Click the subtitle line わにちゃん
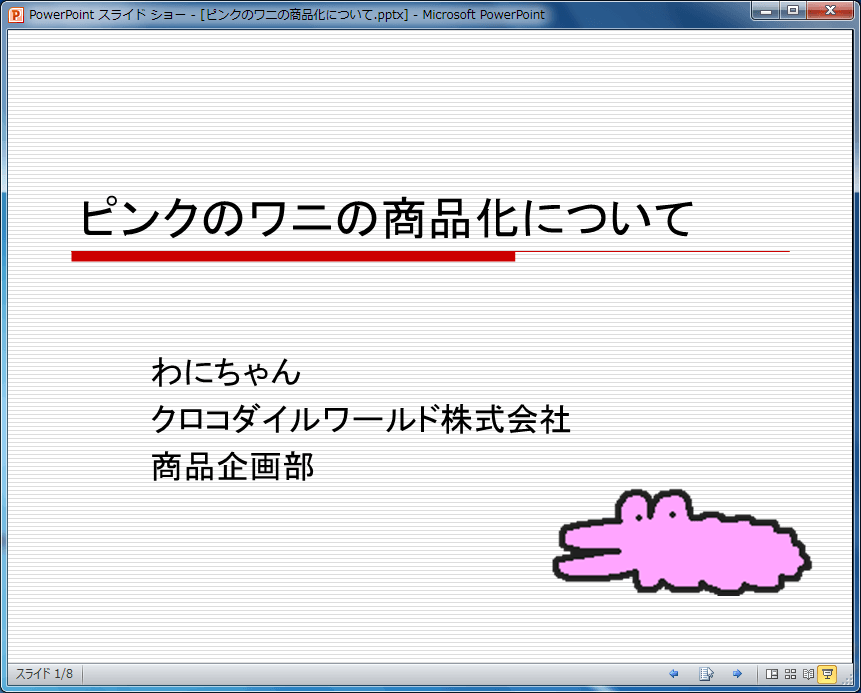 click(226, 372)
